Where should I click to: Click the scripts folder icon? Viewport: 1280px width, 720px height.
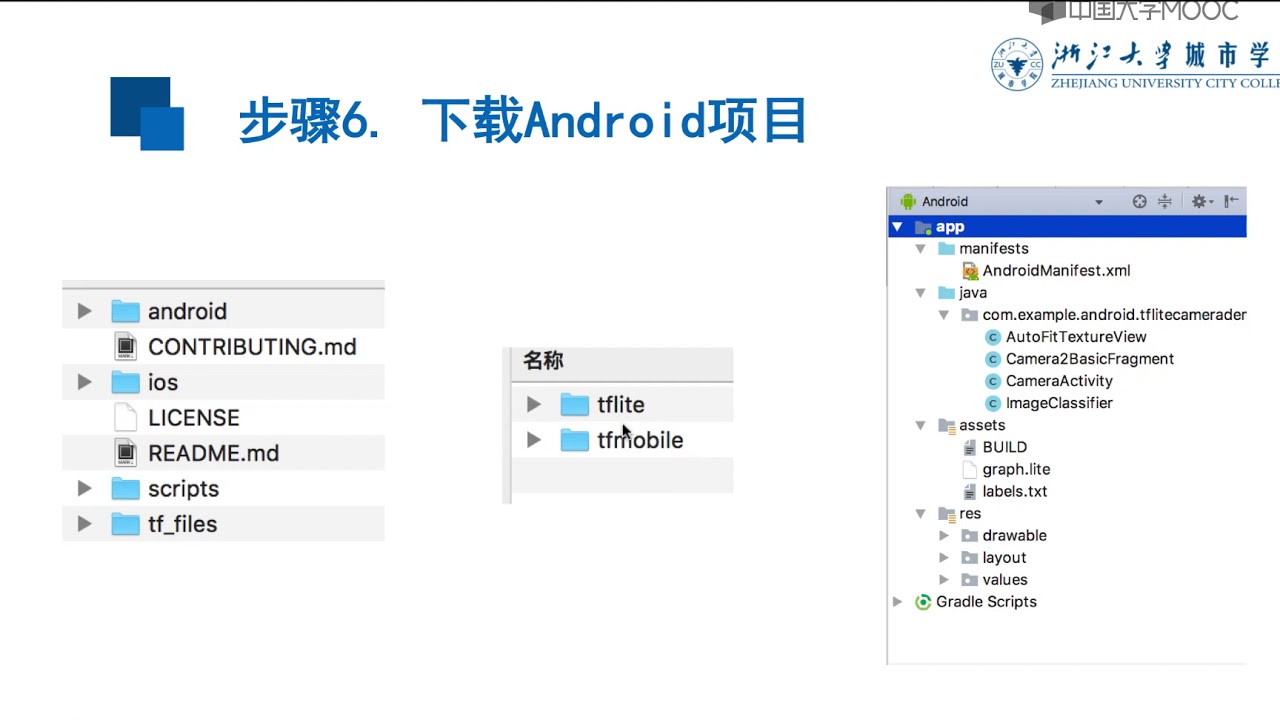click(125, 488)
